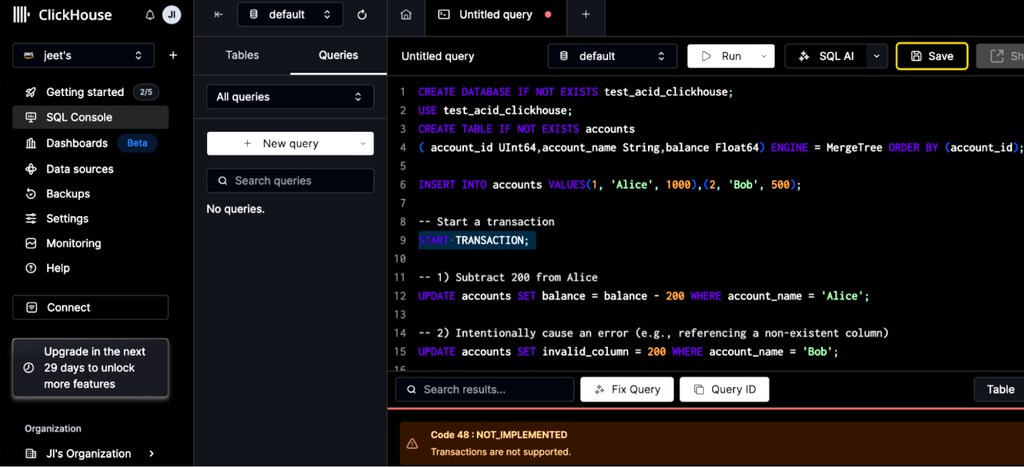This screenshot has width=1024, height=467.
Task: Open the JI user avatar menu
Action: tap(172, 14)
